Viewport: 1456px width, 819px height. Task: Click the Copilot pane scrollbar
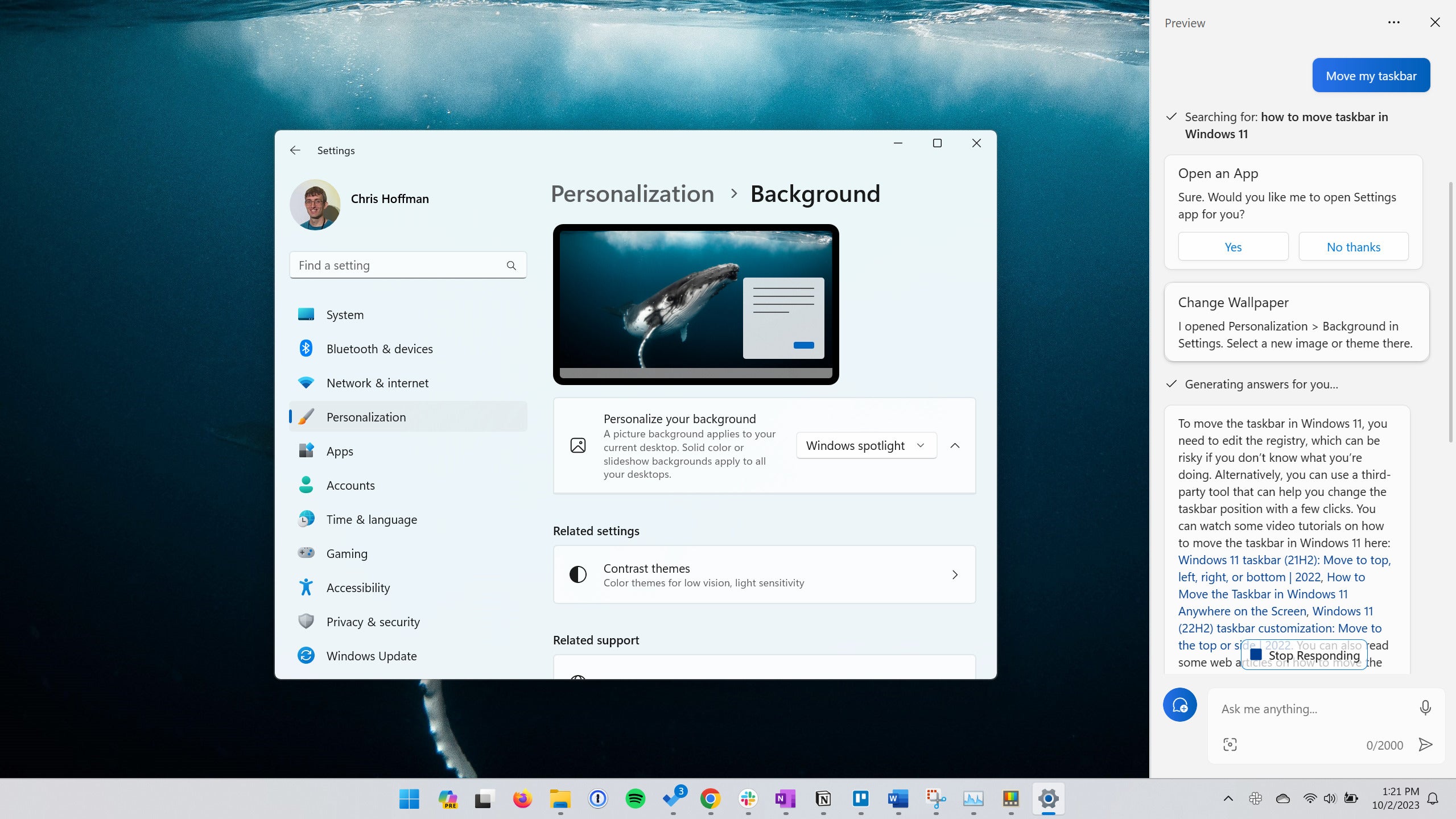[1450, 313]
